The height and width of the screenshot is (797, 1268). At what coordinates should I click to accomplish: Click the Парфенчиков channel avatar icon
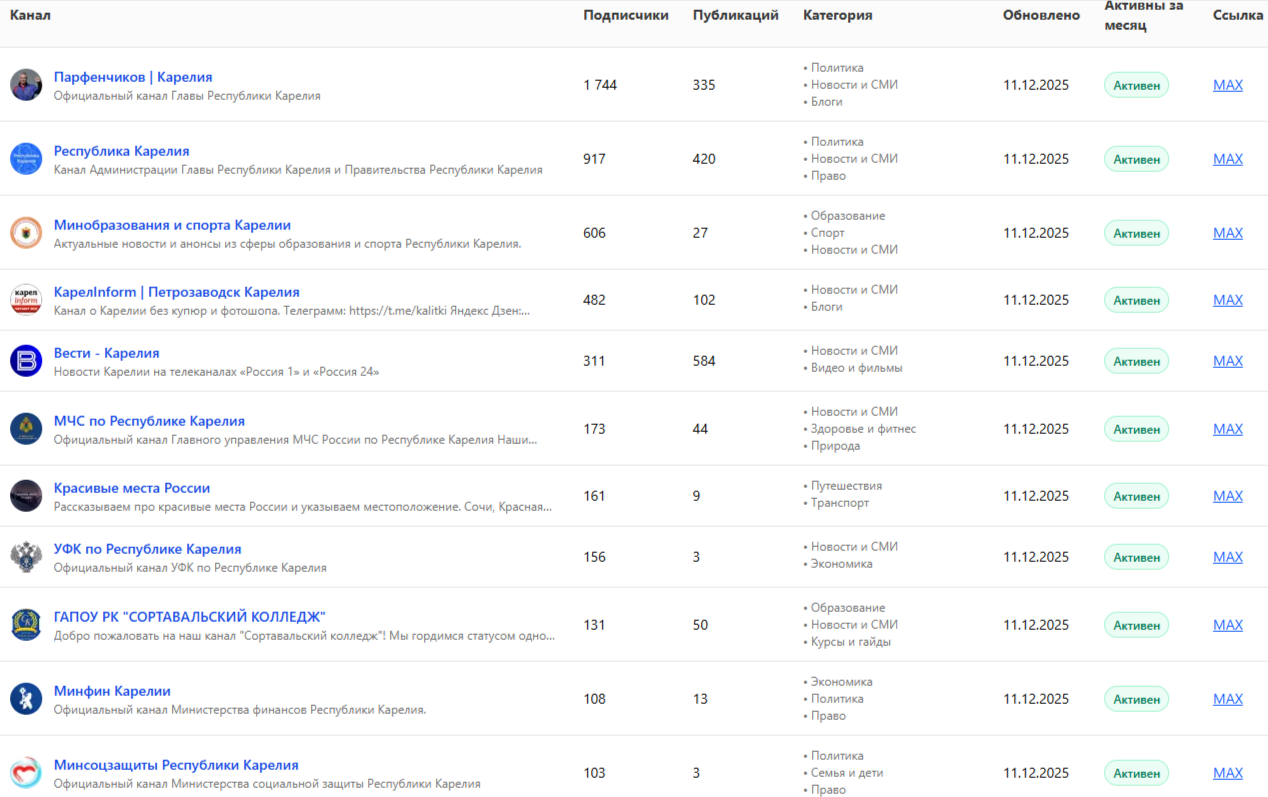(26, 85)
